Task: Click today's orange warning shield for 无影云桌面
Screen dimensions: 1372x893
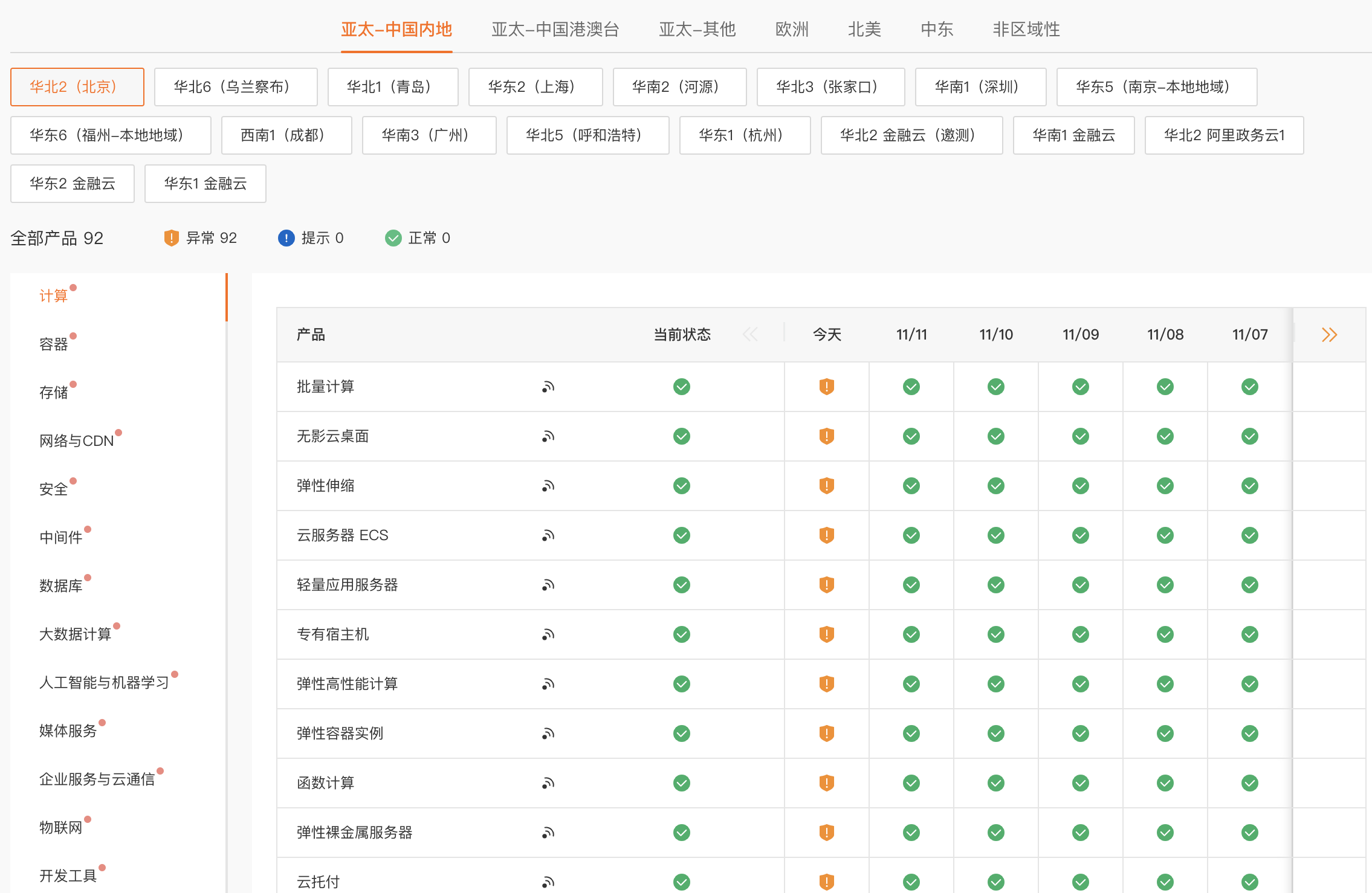Action: click(x=826, y=436)
